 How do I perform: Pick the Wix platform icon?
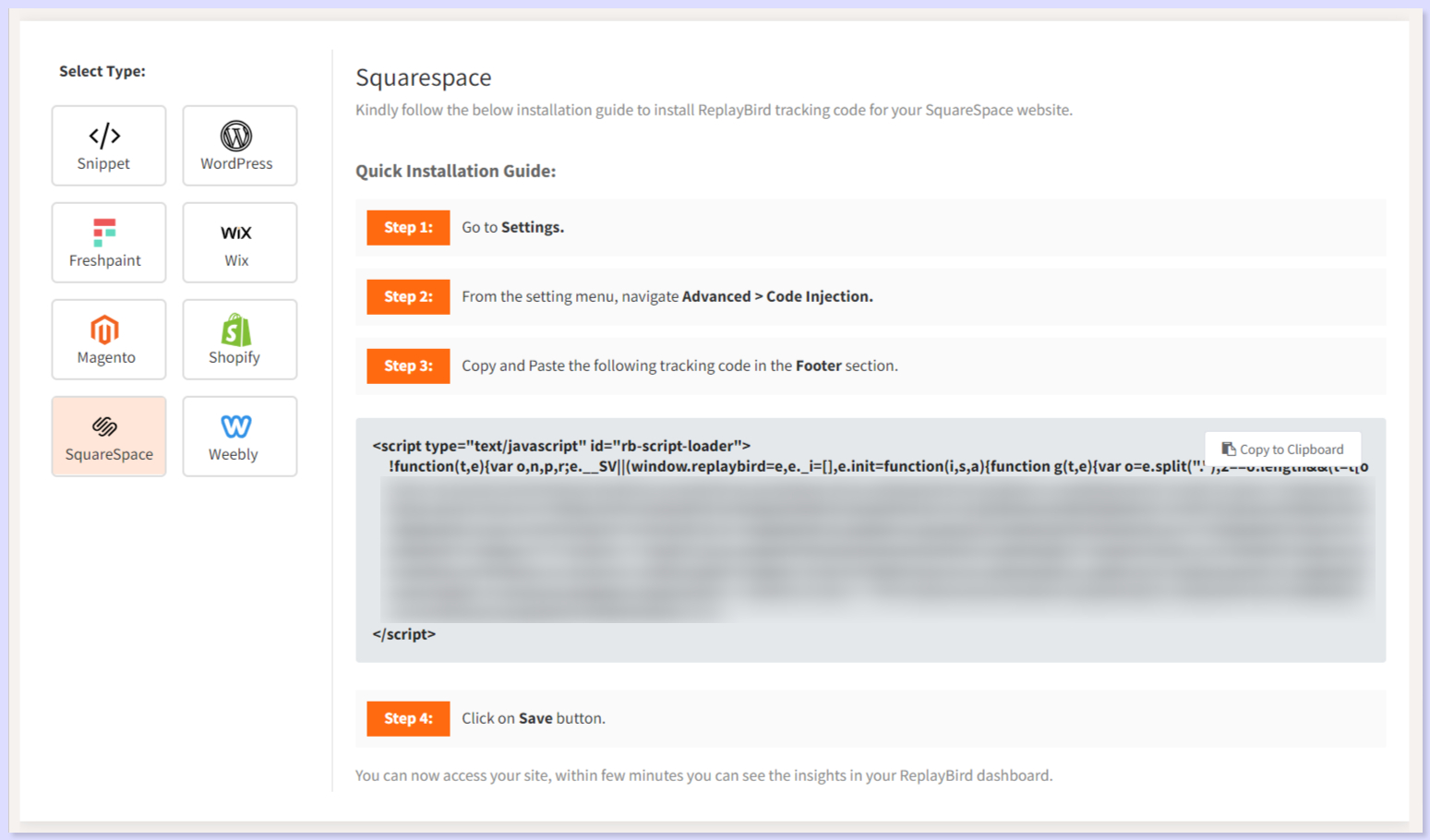pyautogui.click(x=238, y=242)
